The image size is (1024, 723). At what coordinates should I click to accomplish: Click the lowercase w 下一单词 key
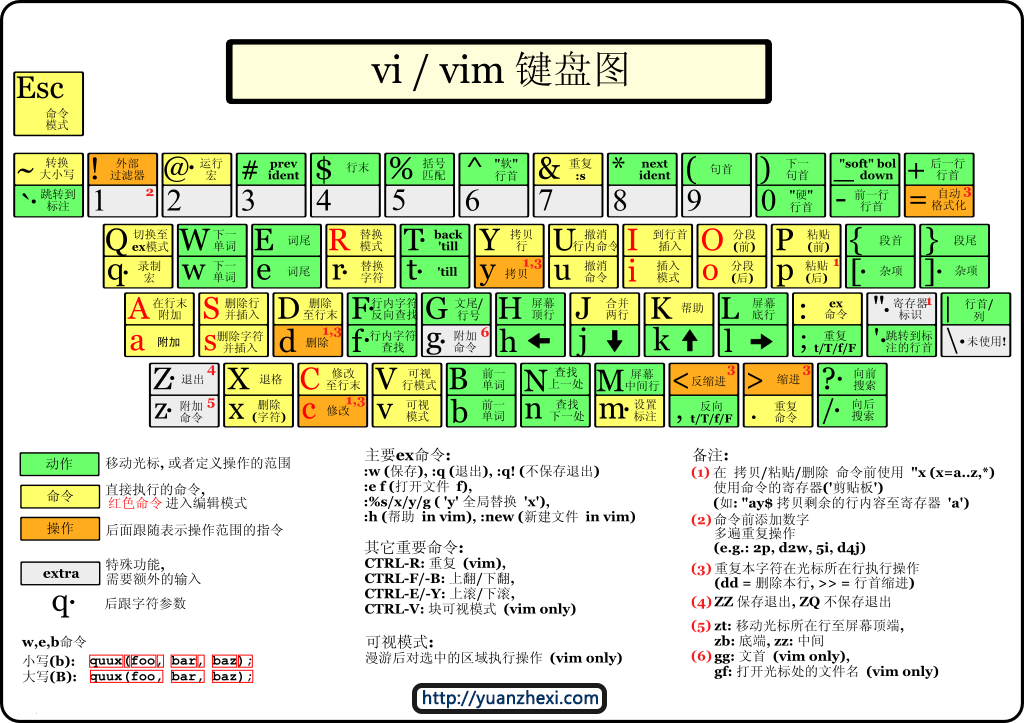tap(212, 272)
